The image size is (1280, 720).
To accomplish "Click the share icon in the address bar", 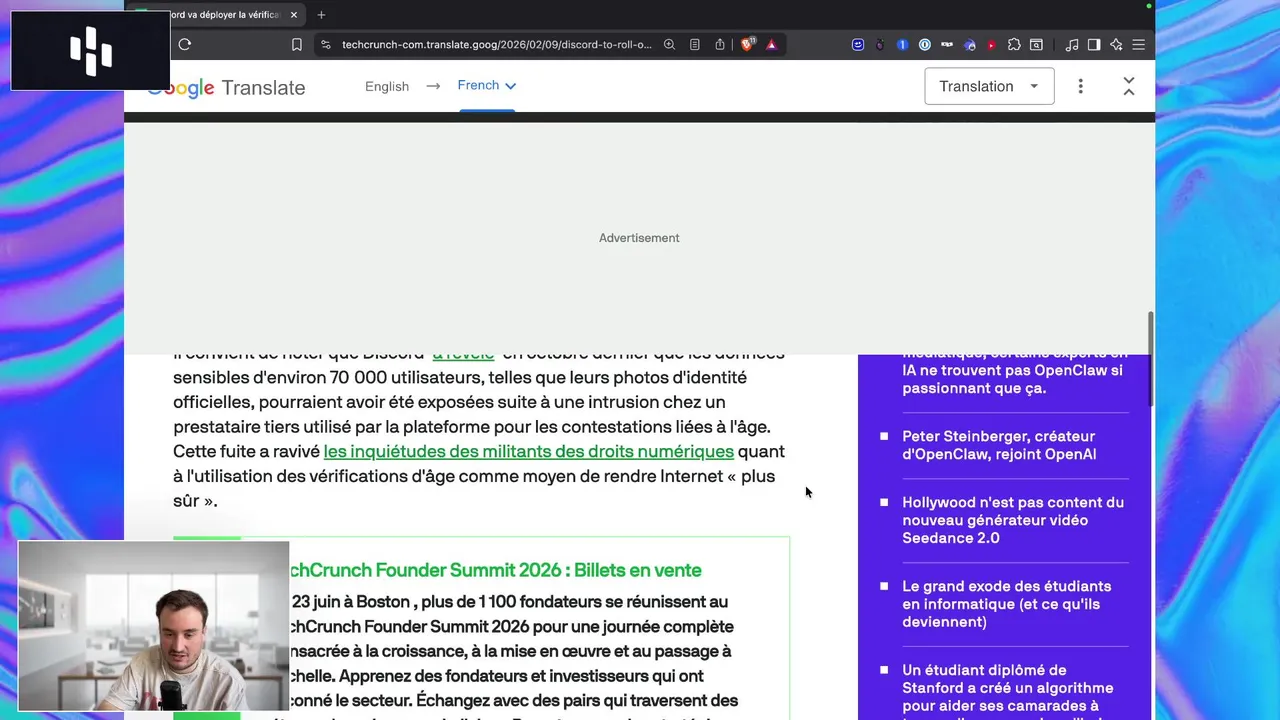I will [720, 44].
